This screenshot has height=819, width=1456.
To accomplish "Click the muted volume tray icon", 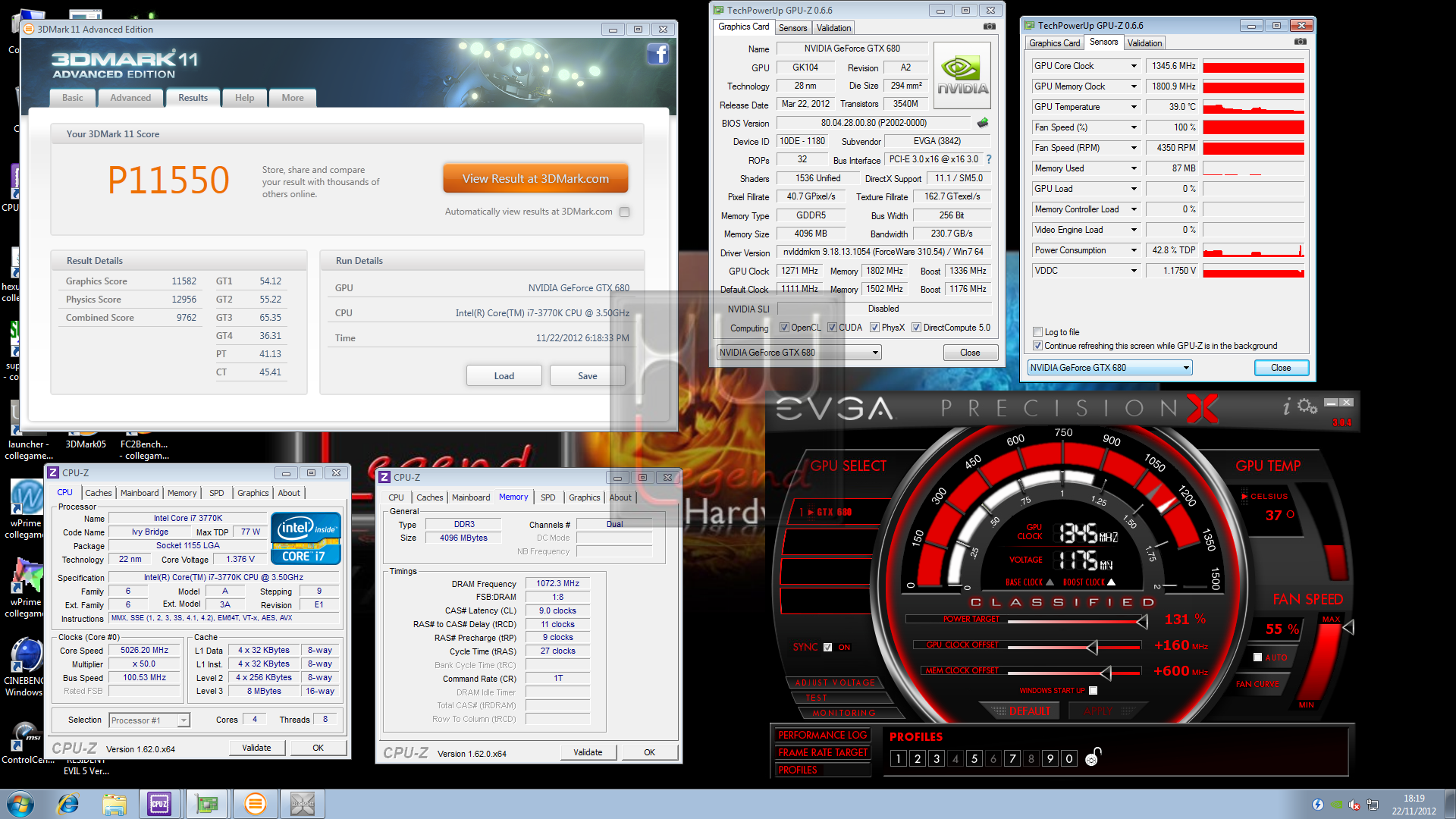I will tap(1354, 805).
